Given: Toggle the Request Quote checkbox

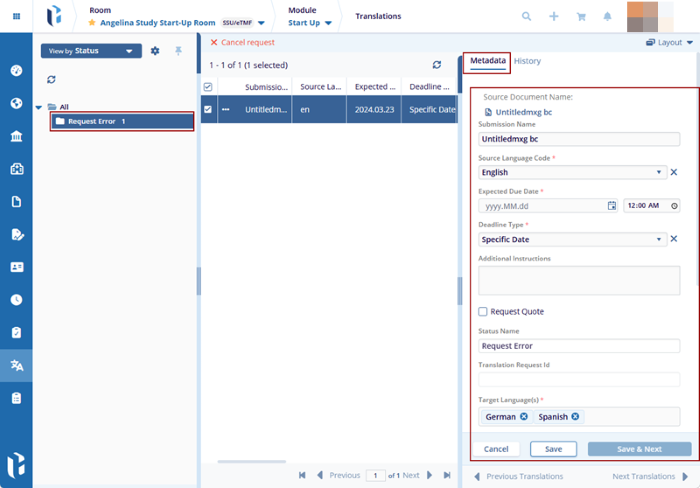Looking at the screenshot, I should click(x=483, y=312).
